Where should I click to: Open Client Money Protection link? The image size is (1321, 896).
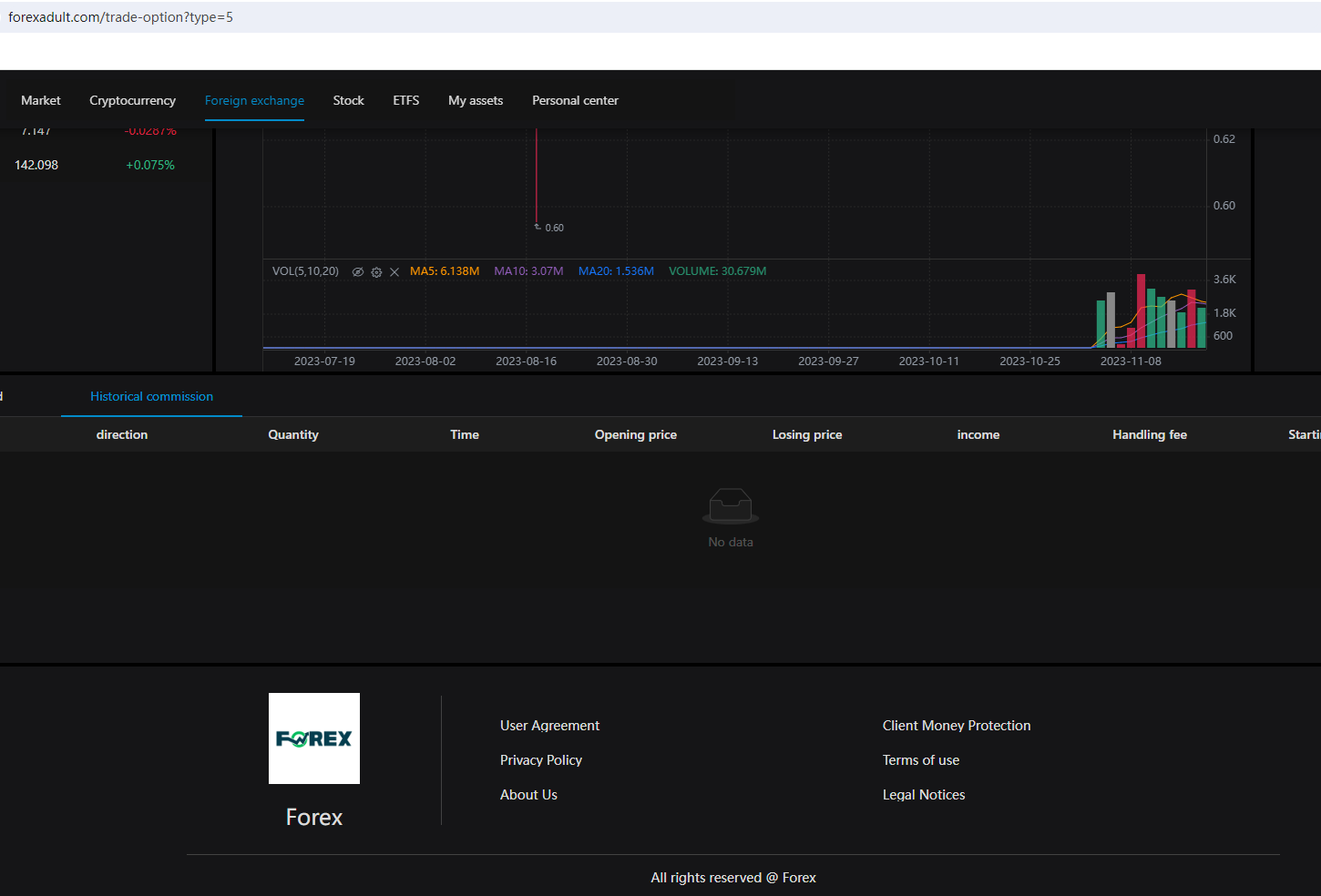coord(957,726)
